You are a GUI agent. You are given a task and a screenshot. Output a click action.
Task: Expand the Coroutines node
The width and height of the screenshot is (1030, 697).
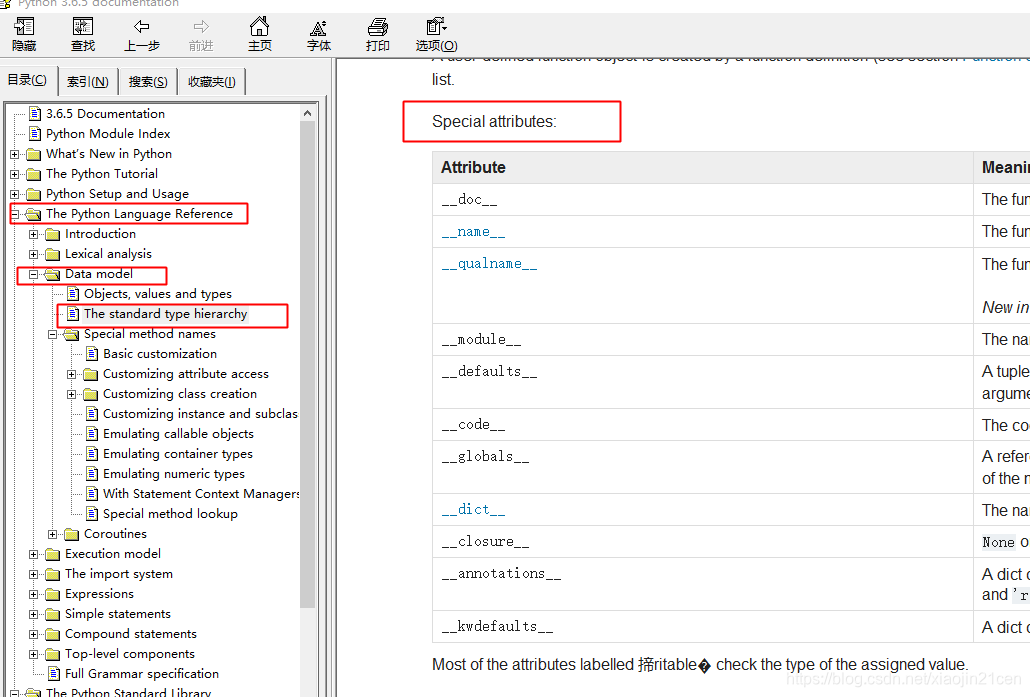(x=53, y=535)
